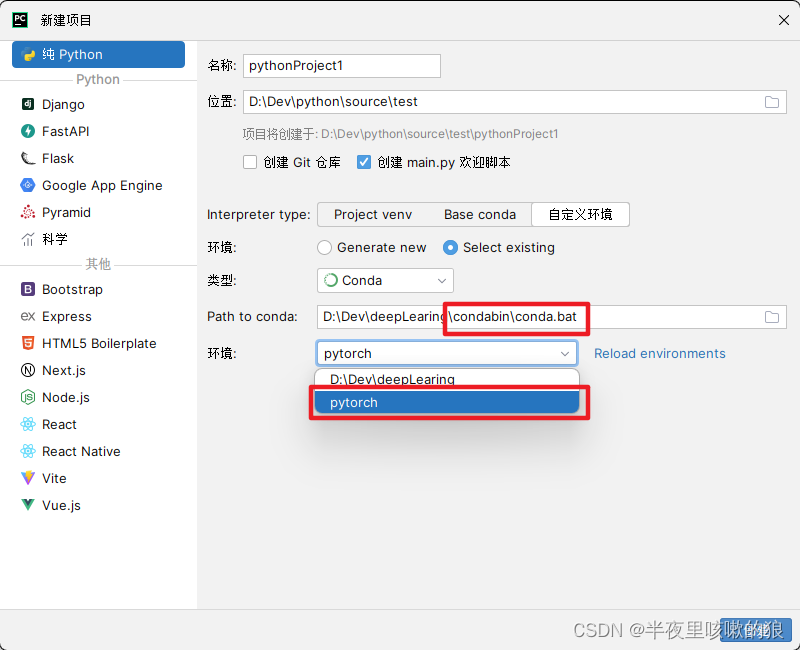Browse folder for project location
The image size is (800, 650).
(771, 102)
